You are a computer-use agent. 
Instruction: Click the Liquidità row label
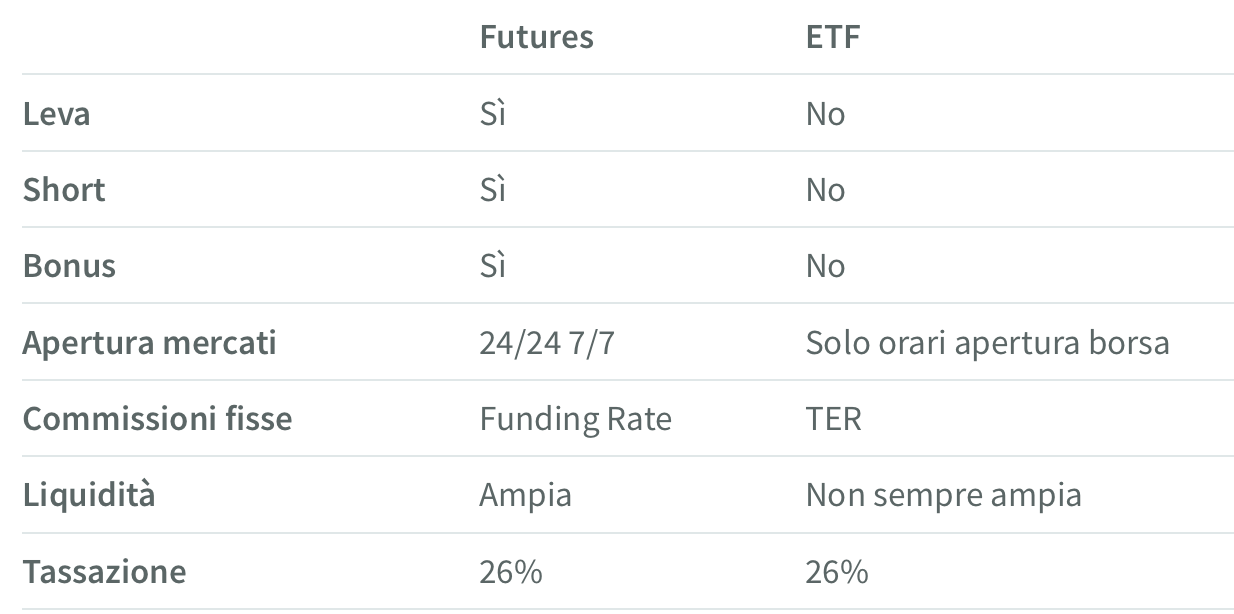tap(89, 495)
